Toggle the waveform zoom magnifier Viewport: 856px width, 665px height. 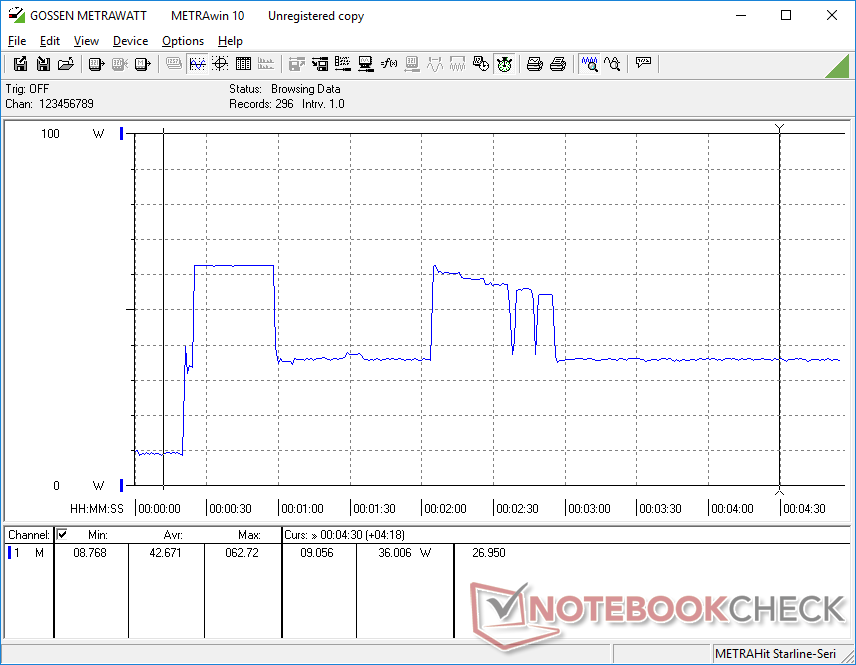[590, 64]
